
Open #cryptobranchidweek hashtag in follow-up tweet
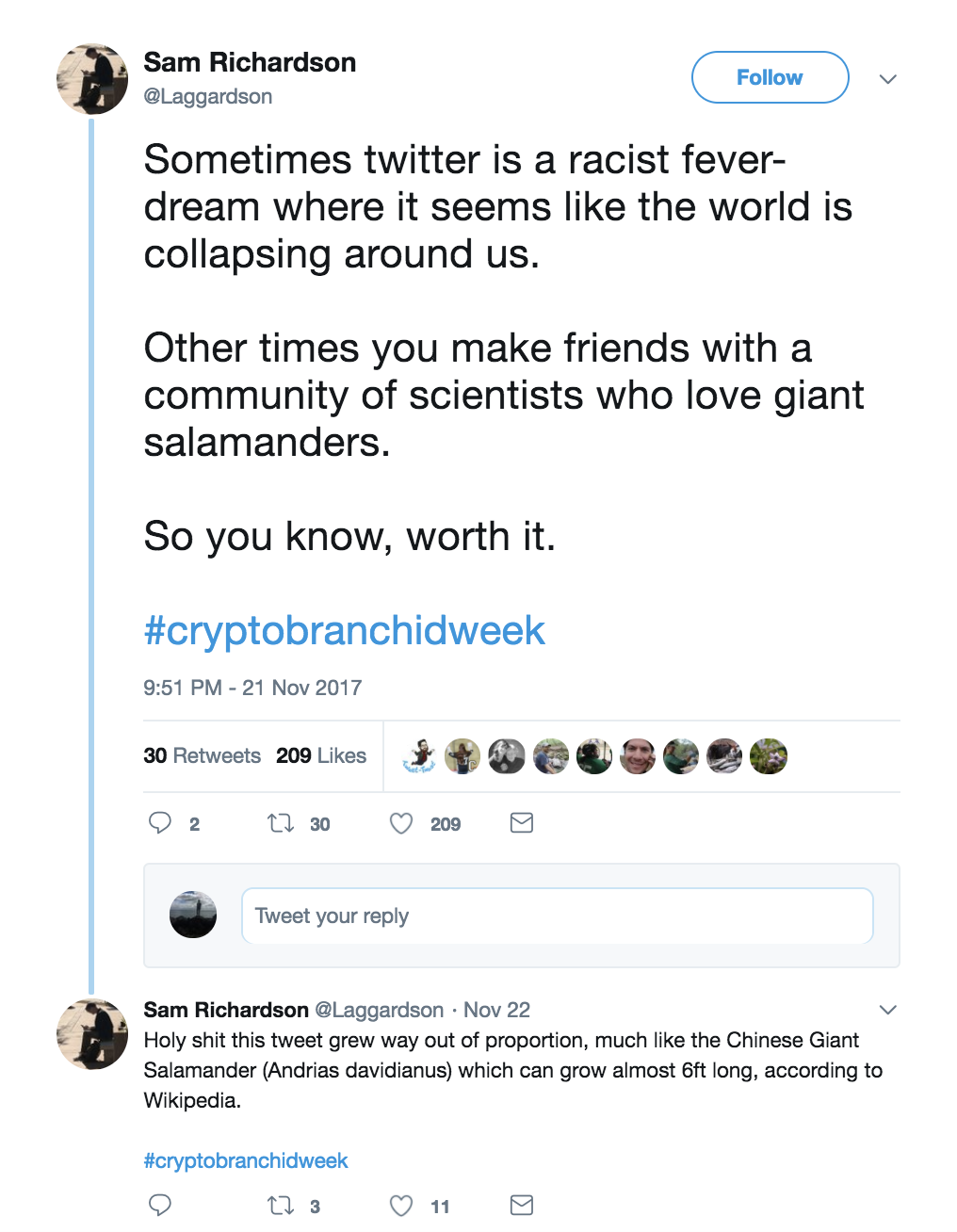point(246,1160)
